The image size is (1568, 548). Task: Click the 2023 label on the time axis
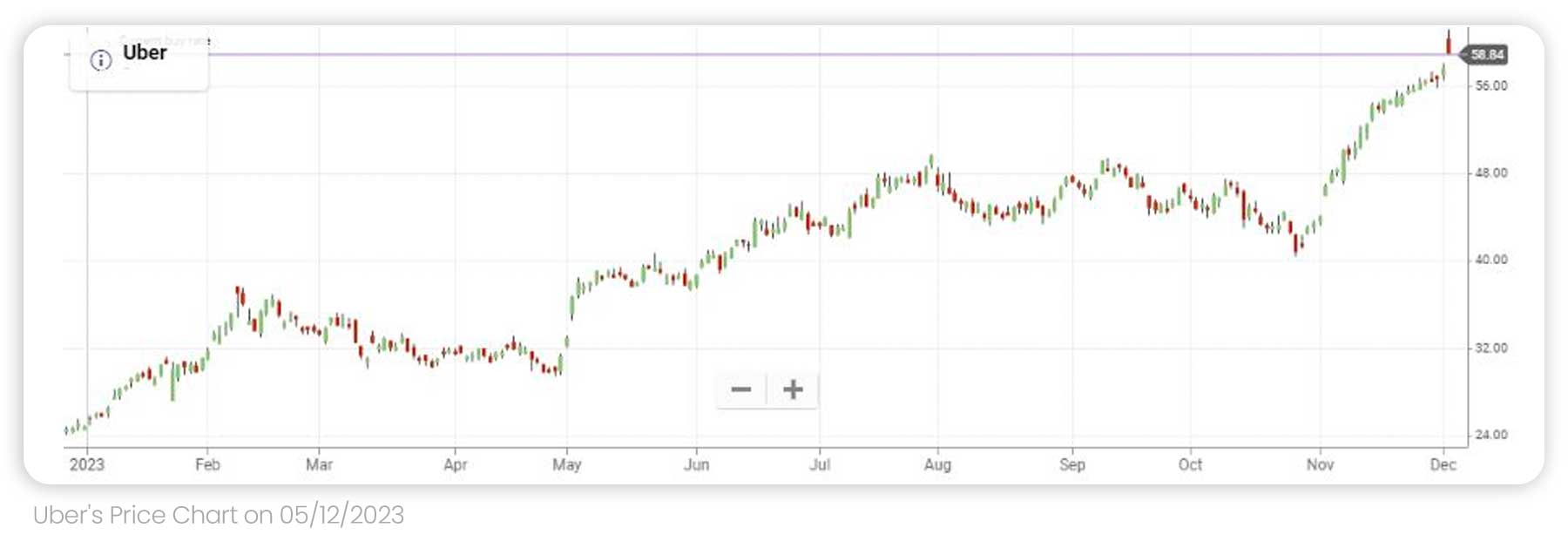click(x=87, y=464)
